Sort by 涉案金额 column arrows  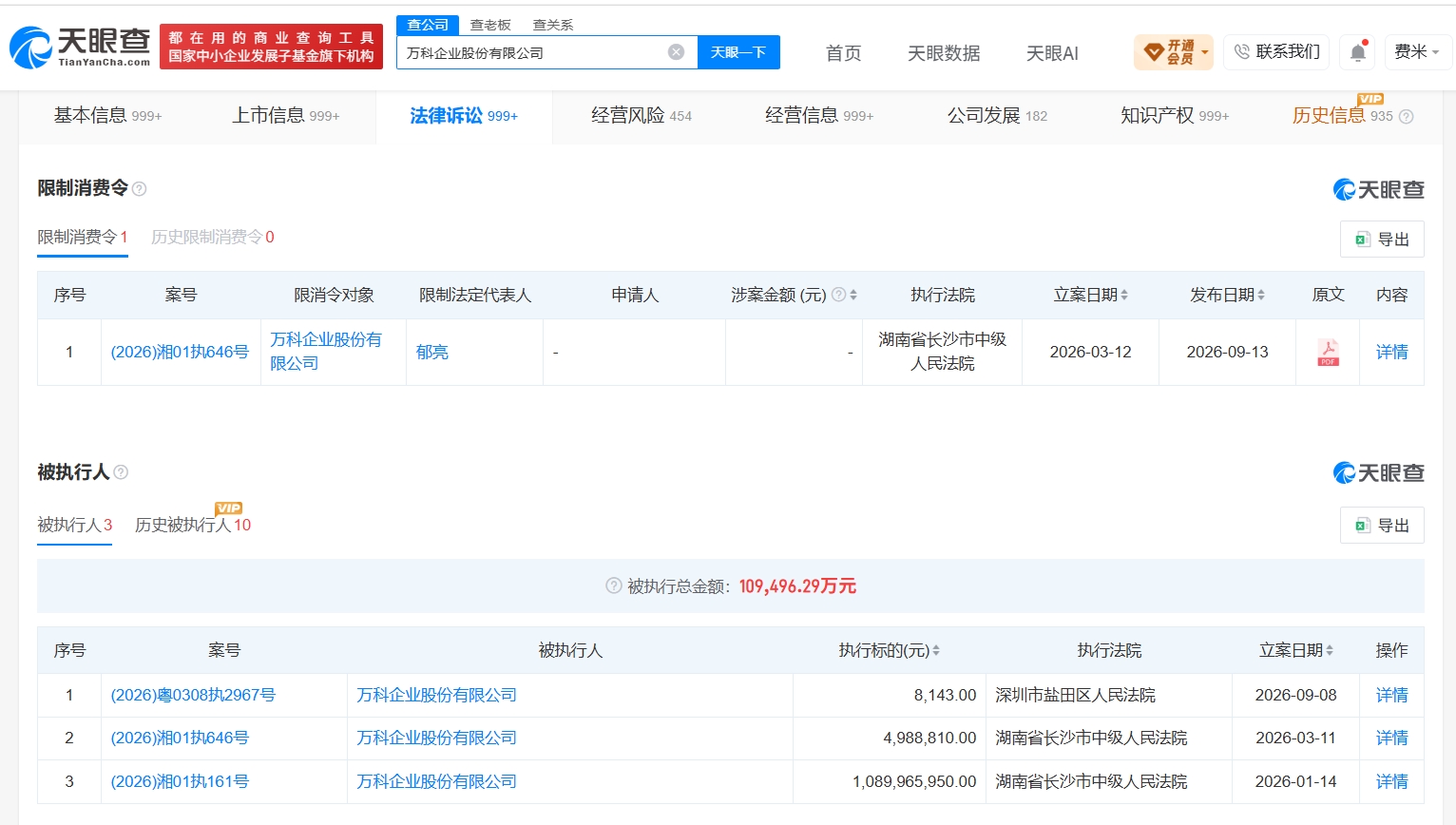853,296
